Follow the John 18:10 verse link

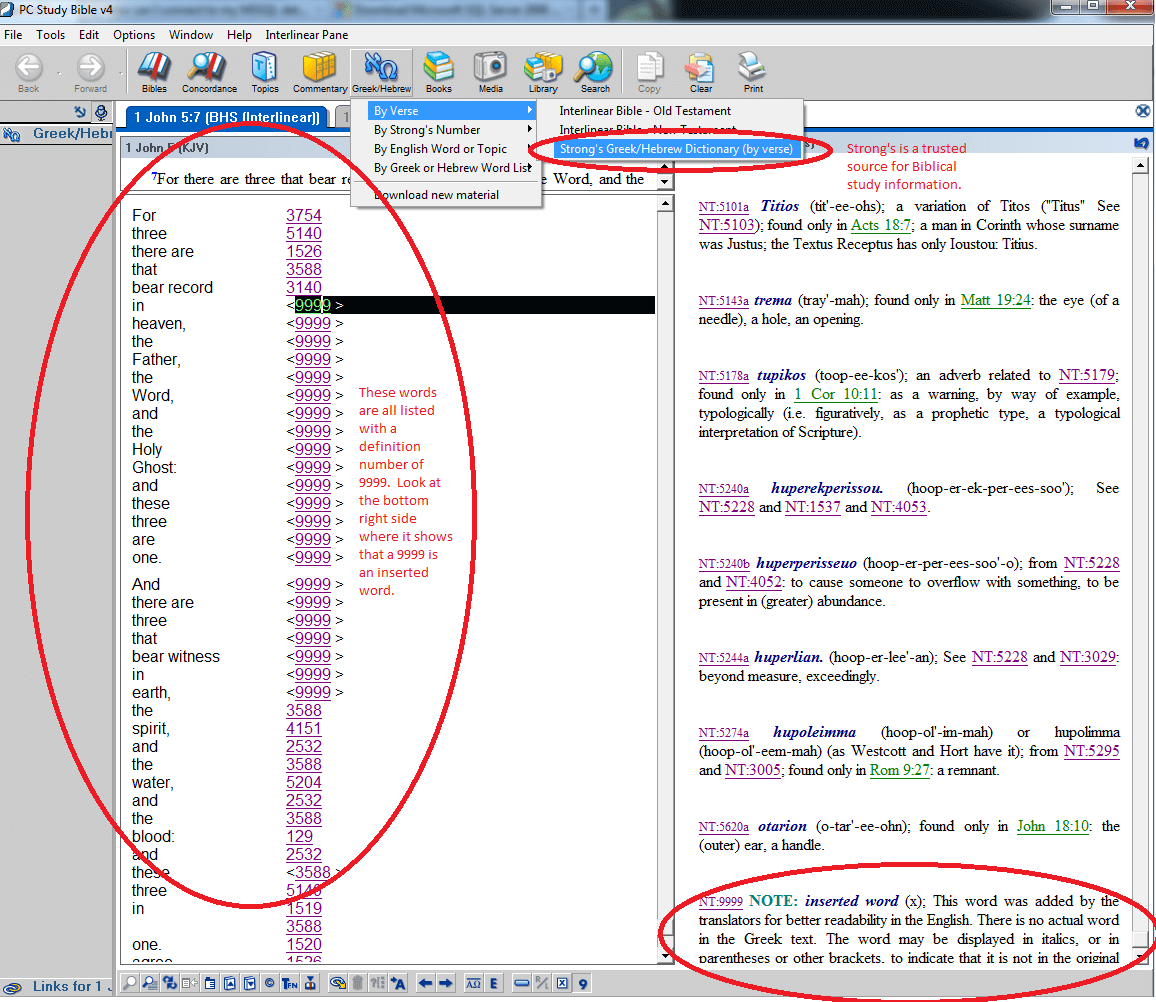(1053, 826)
